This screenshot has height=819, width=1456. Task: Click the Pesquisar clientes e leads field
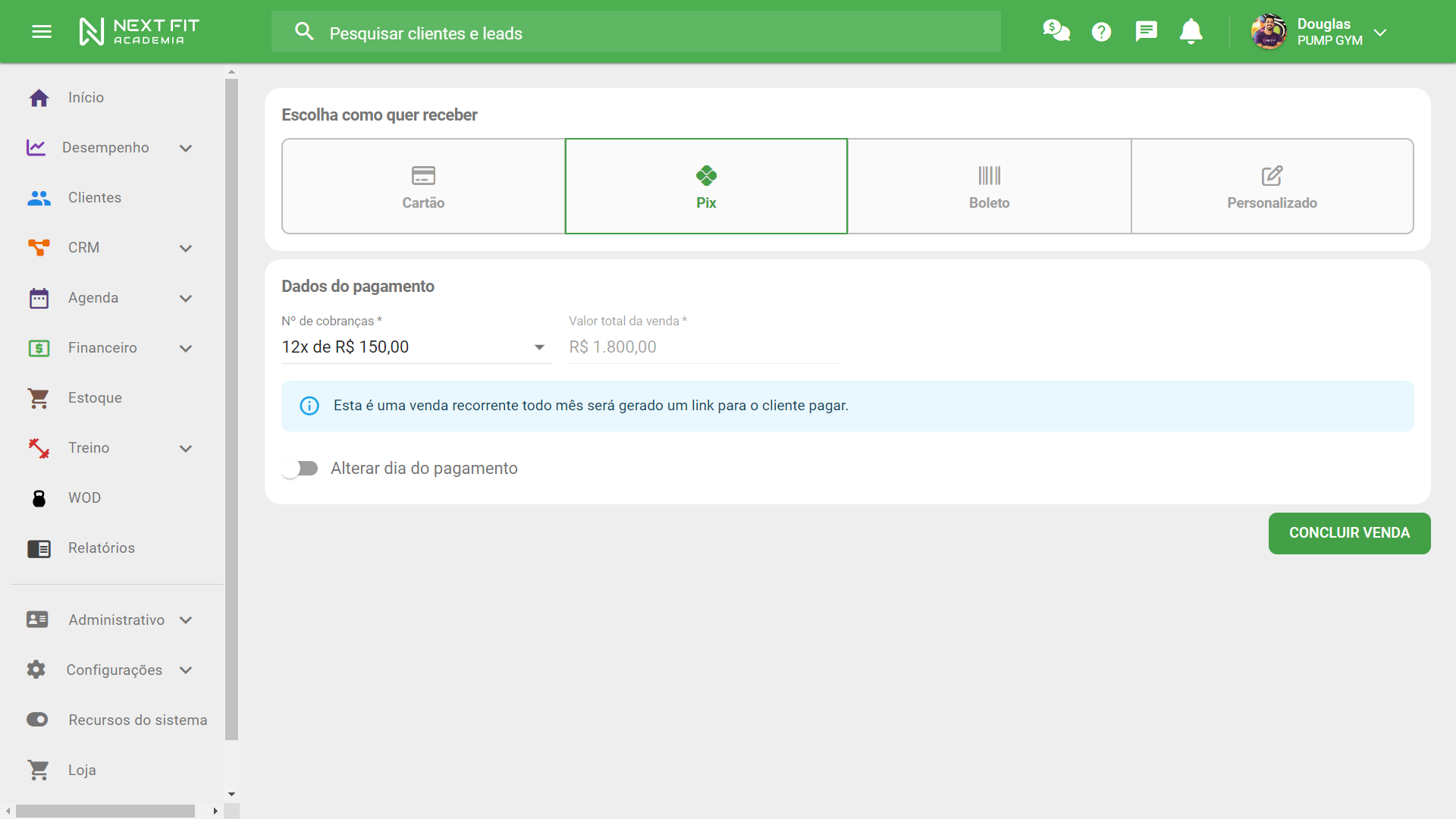coord(635,33)
